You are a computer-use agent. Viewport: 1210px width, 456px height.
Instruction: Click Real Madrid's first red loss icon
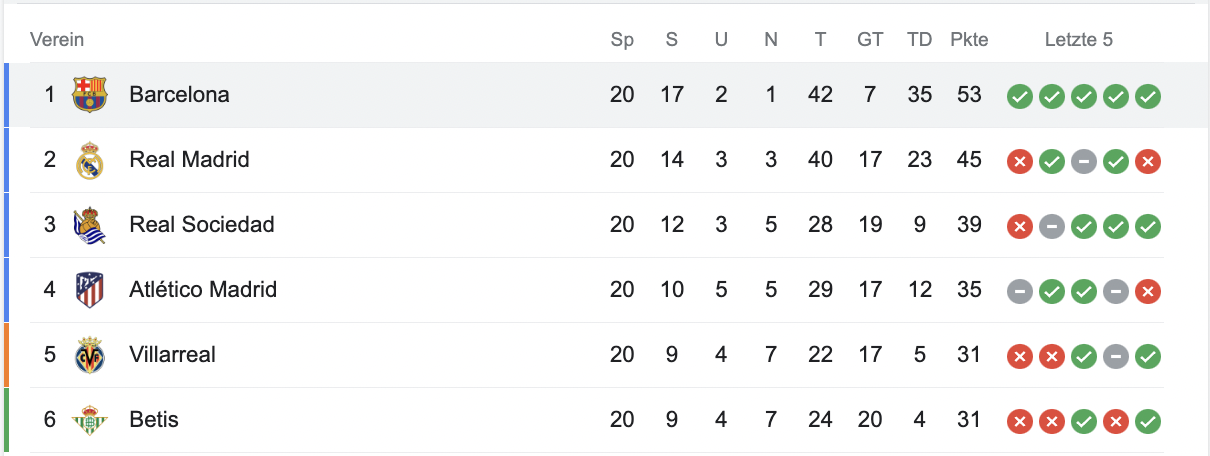[x=1019, y=161]
